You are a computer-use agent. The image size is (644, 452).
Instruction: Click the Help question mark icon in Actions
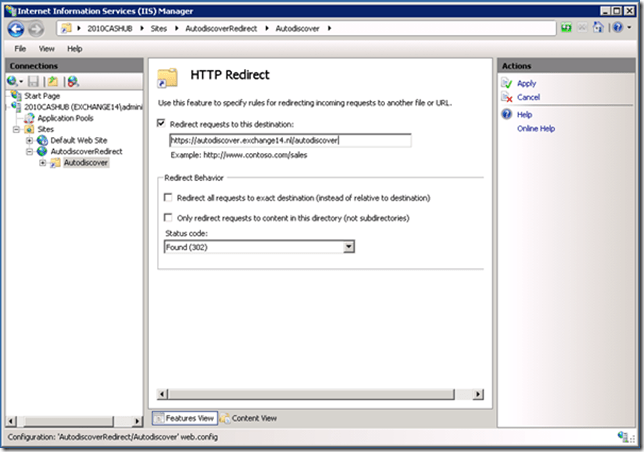coord(508,115)
